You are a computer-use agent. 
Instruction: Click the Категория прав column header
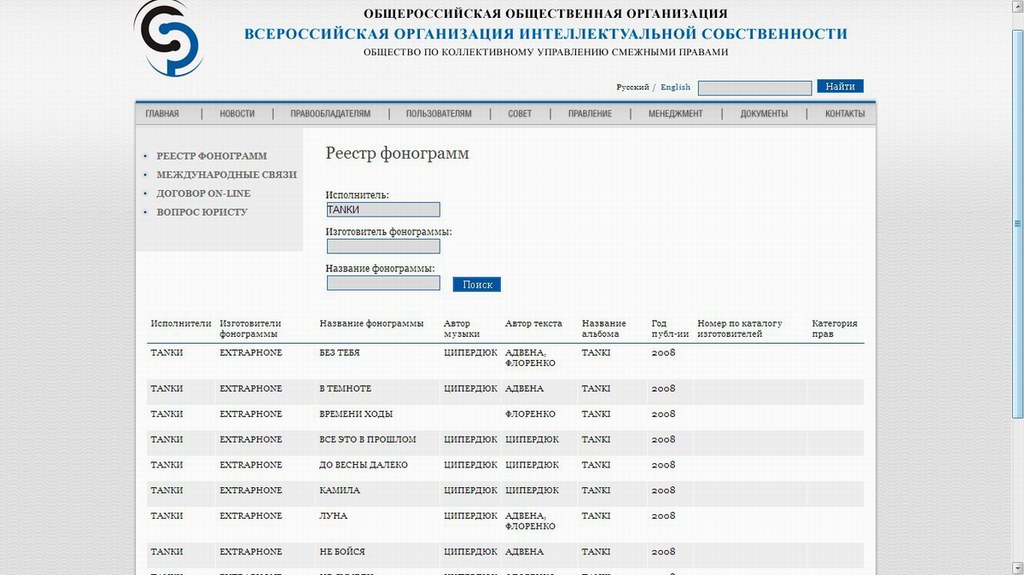coord(835,329)
